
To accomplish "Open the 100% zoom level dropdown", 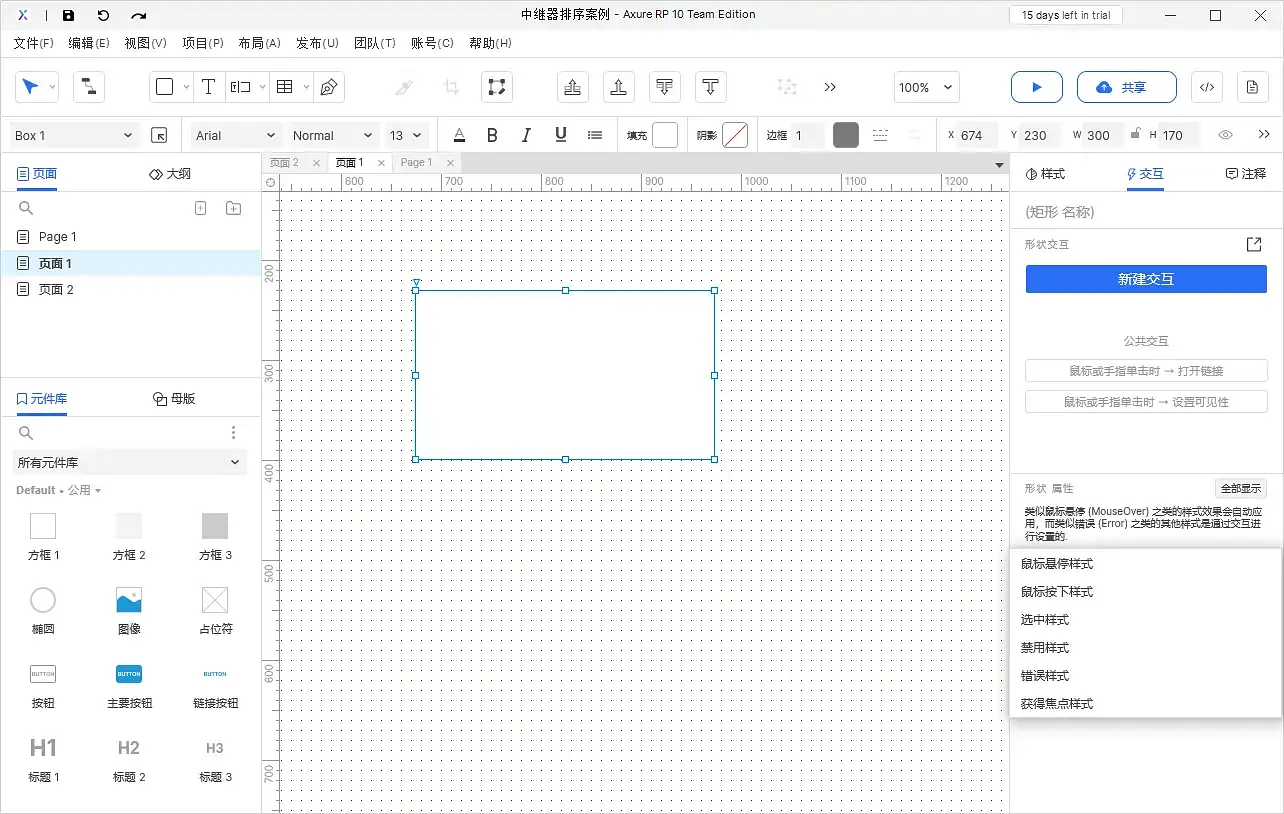I will point(925,87).
